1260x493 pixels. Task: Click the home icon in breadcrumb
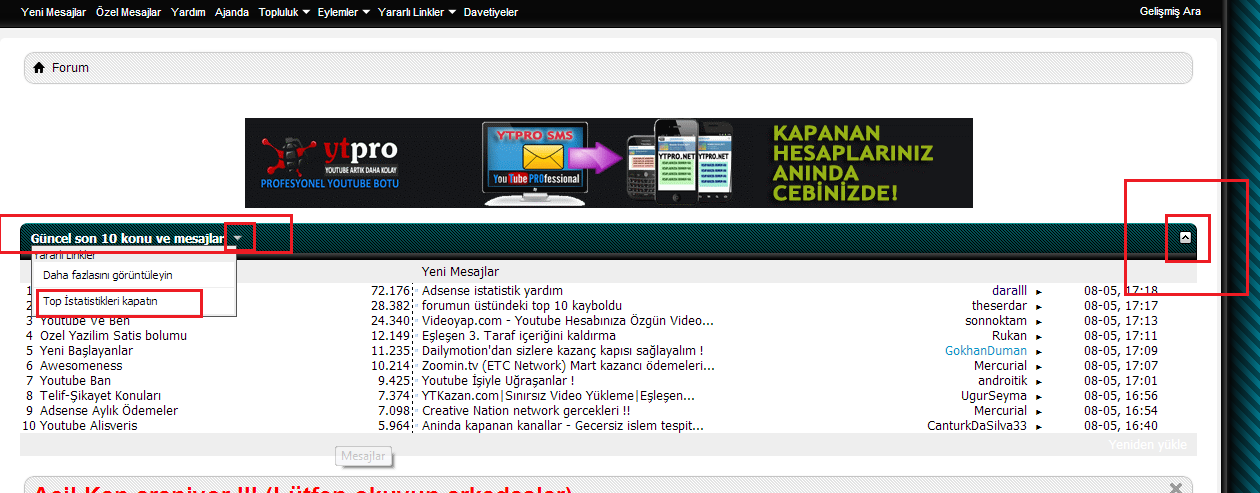(x=39, y=68)
